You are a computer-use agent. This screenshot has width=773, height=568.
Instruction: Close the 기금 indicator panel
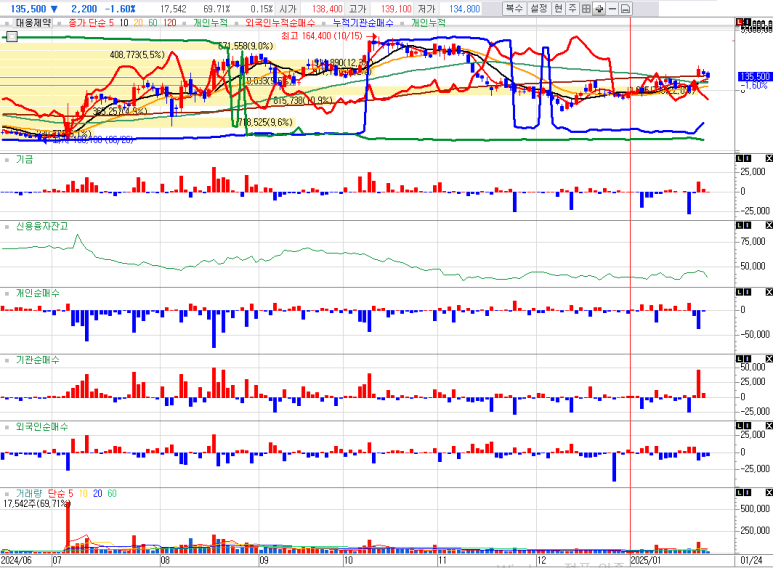pos(769,158)
